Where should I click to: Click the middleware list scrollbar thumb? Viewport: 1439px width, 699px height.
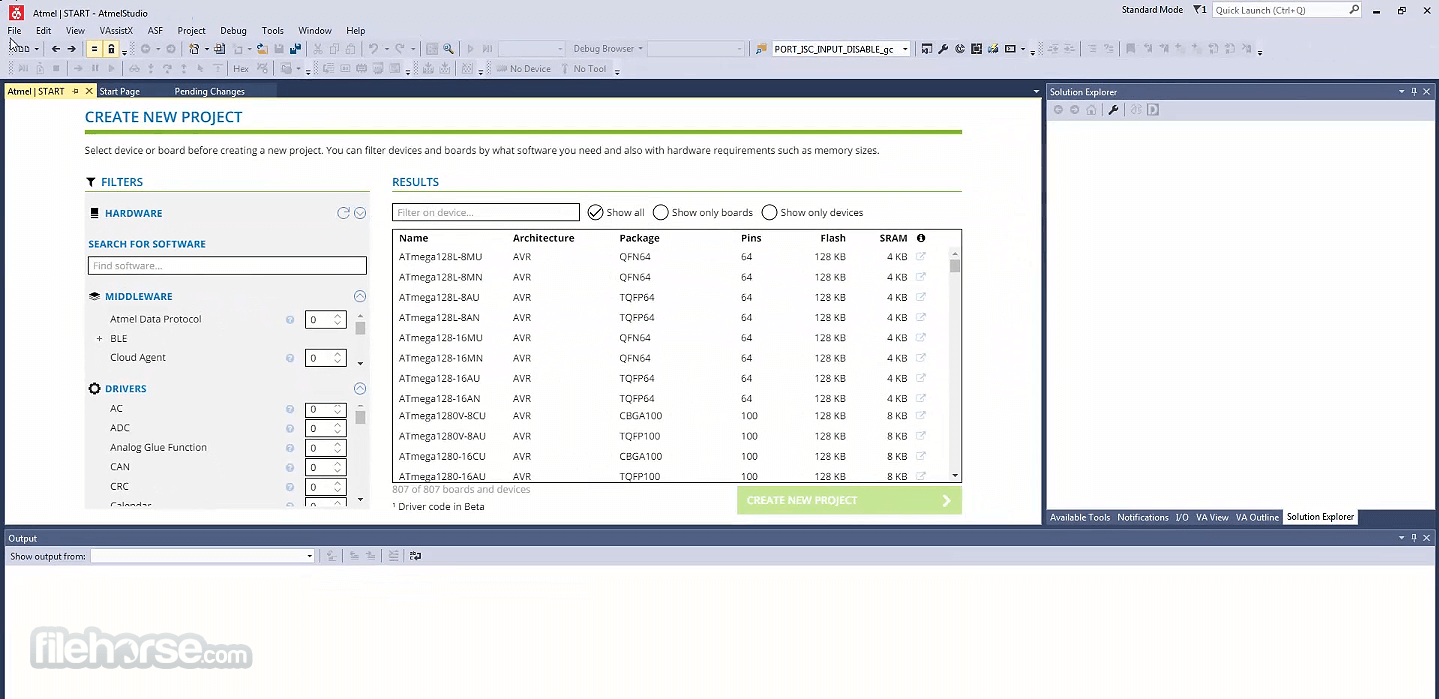360,328
